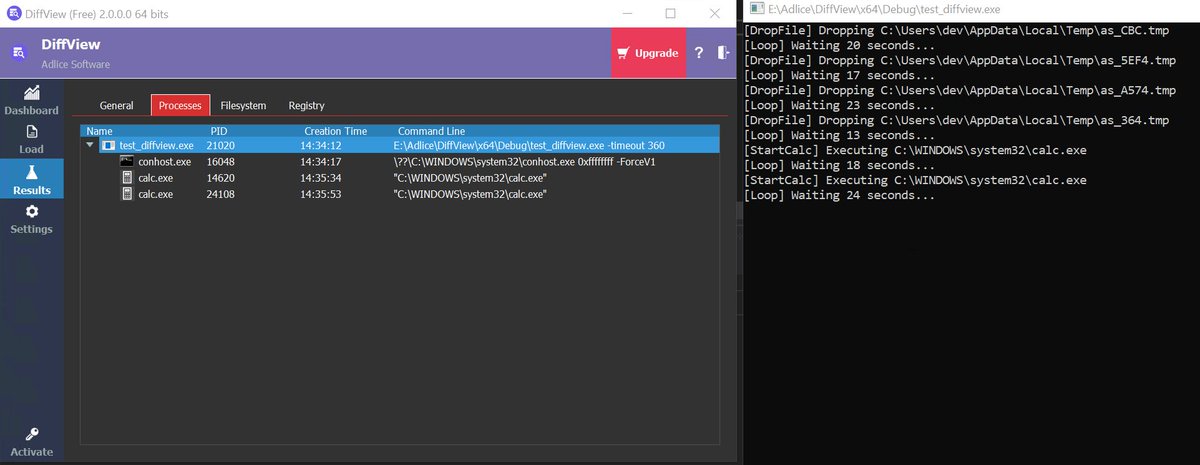
Task: Click console line dropping as_5EF4.tmp
Action: pyautogui.click(x=960, y=61)
